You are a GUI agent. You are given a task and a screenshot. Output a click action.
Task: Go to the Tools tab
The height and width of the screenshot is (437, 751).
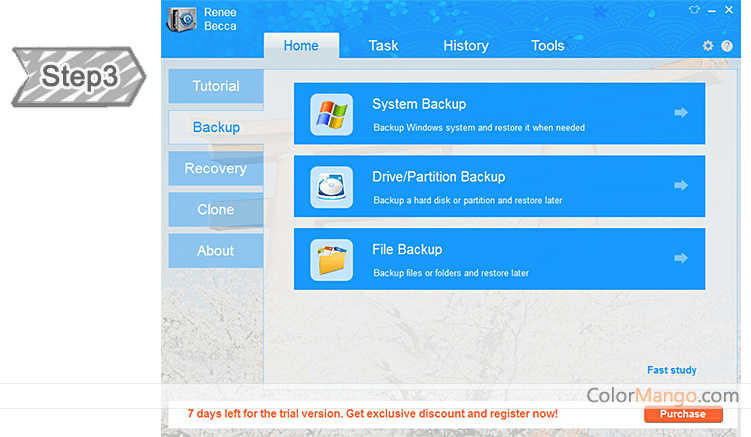[x=547, y=46]
